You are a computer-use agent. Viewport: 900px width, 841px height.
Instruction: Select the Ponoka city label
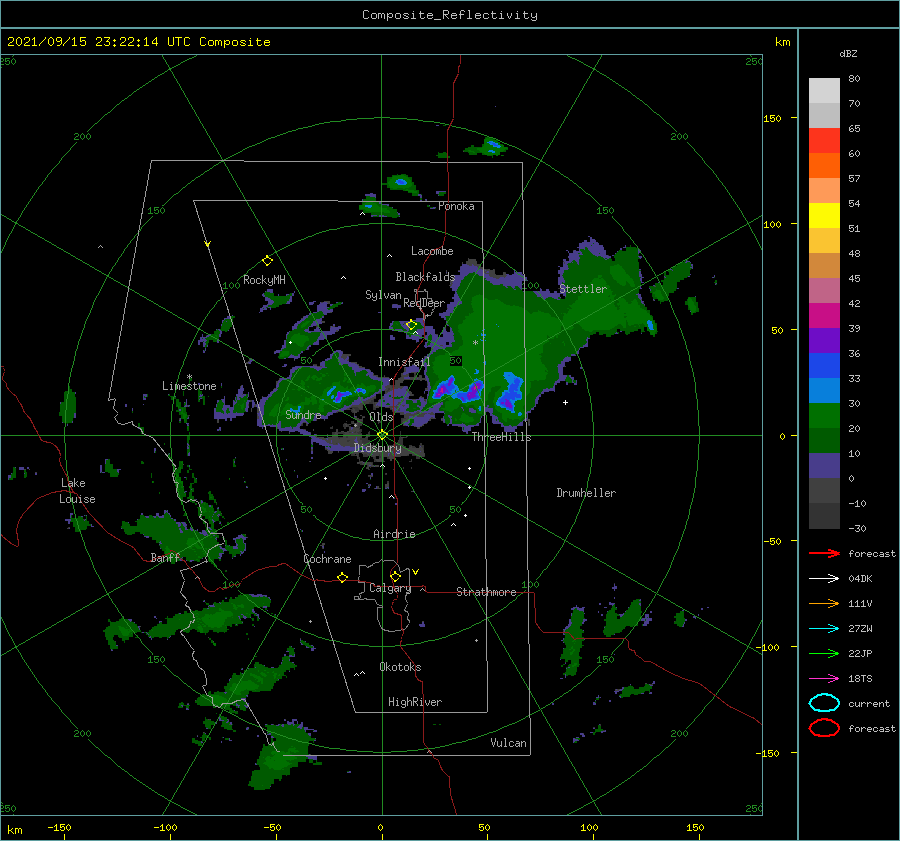pyautogui.click(x=456, y=206)
